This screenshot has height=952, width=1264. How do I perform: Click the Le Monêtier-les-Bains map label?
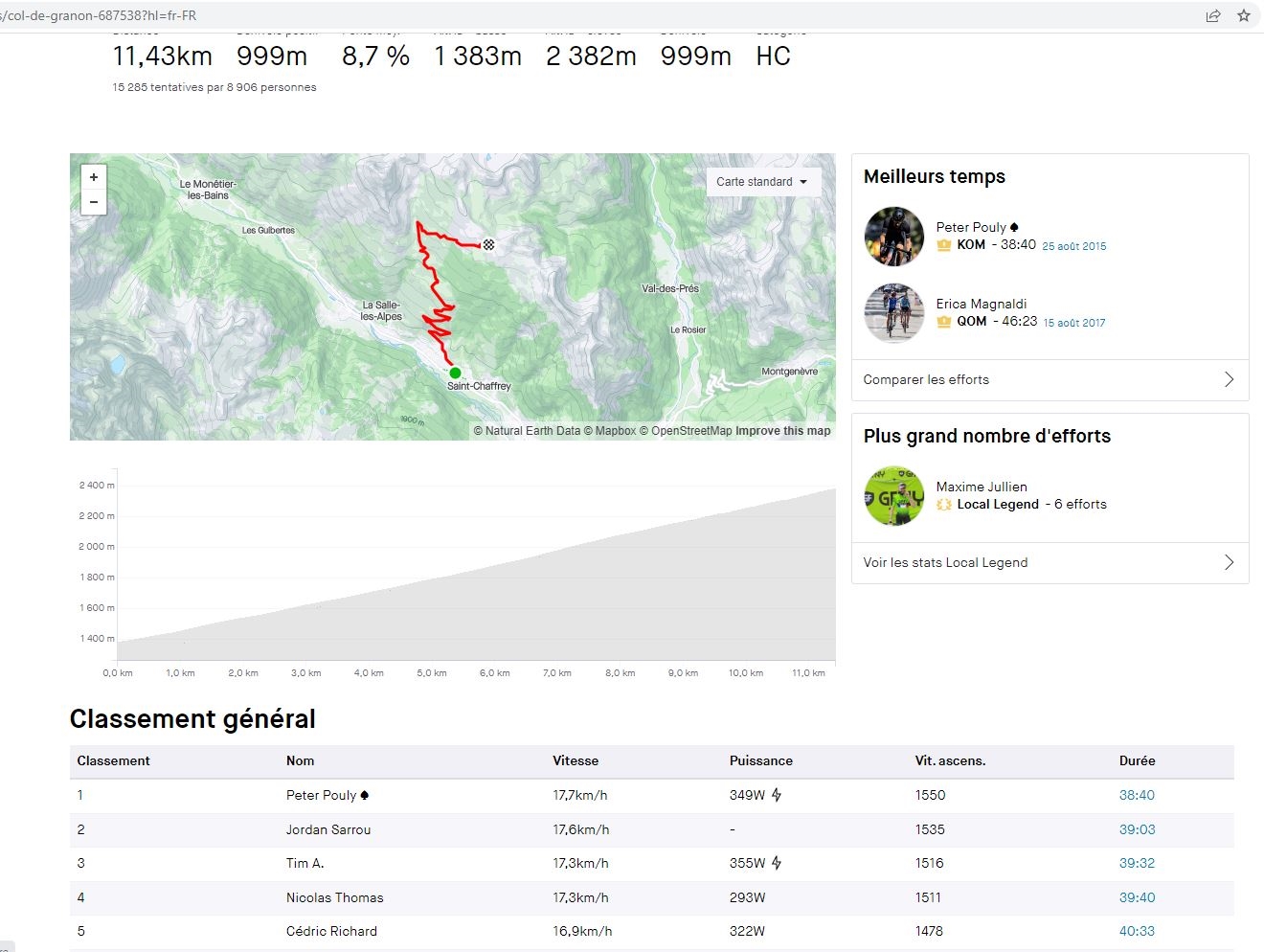point(208,190)
